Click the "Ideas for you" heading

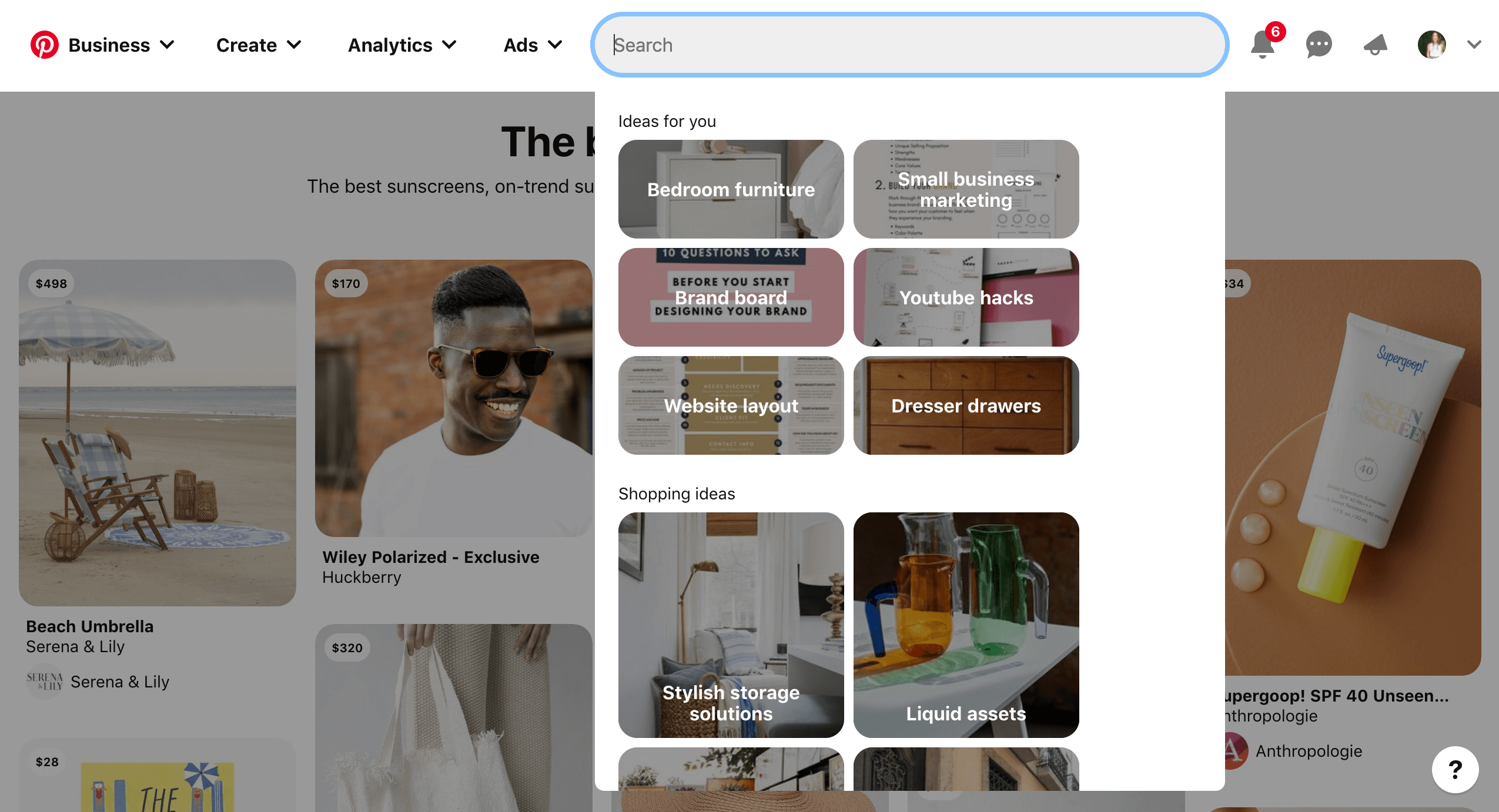point(667,121)
